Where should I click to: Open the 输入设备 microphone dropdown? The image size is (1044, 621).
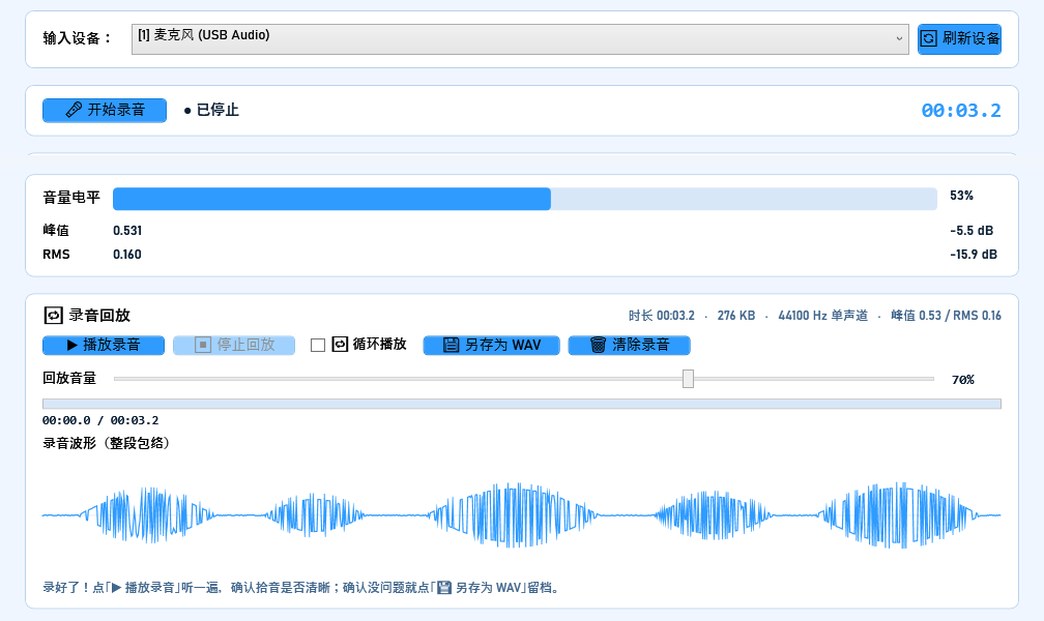519,39
